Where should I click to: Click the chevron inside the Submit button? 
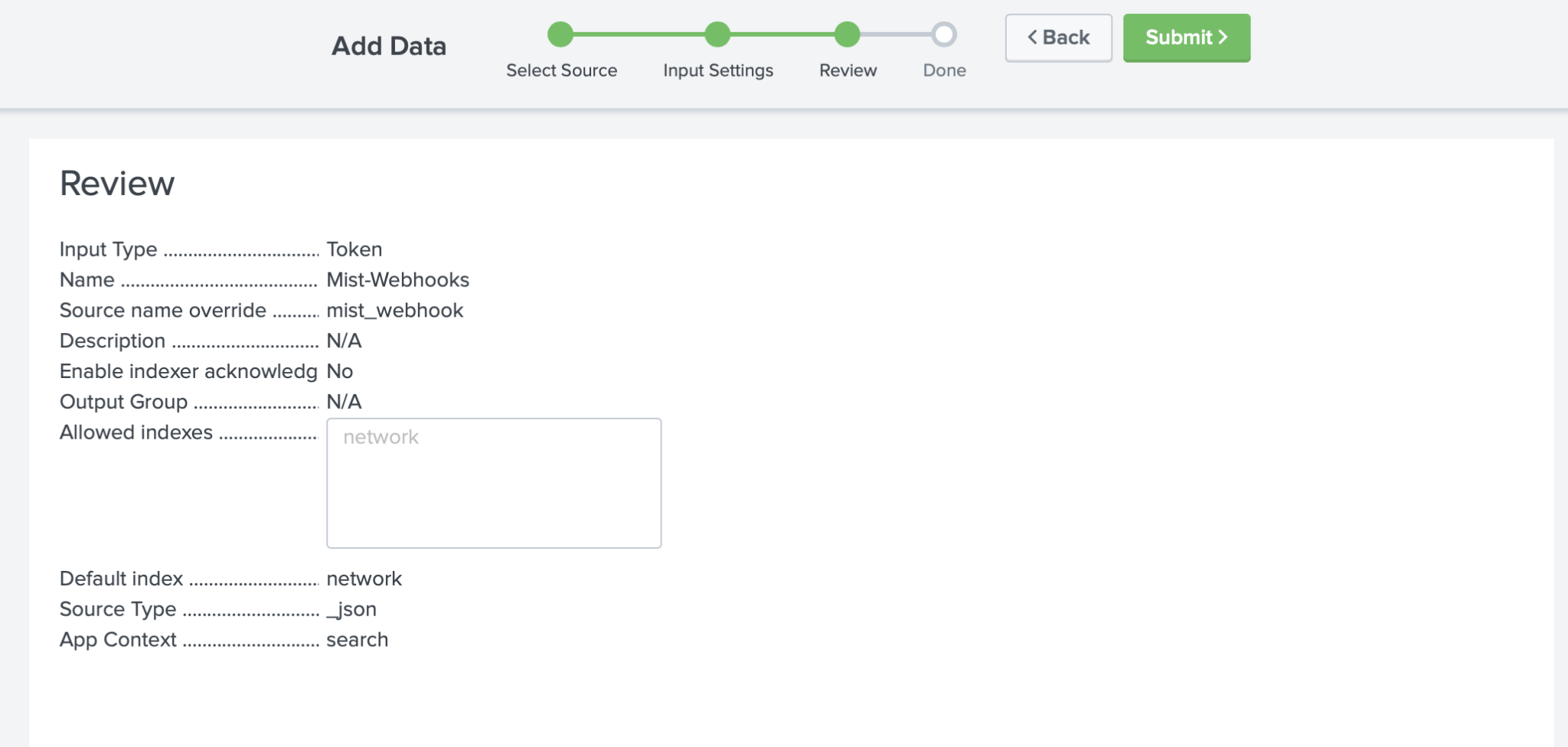[1223, 37]
